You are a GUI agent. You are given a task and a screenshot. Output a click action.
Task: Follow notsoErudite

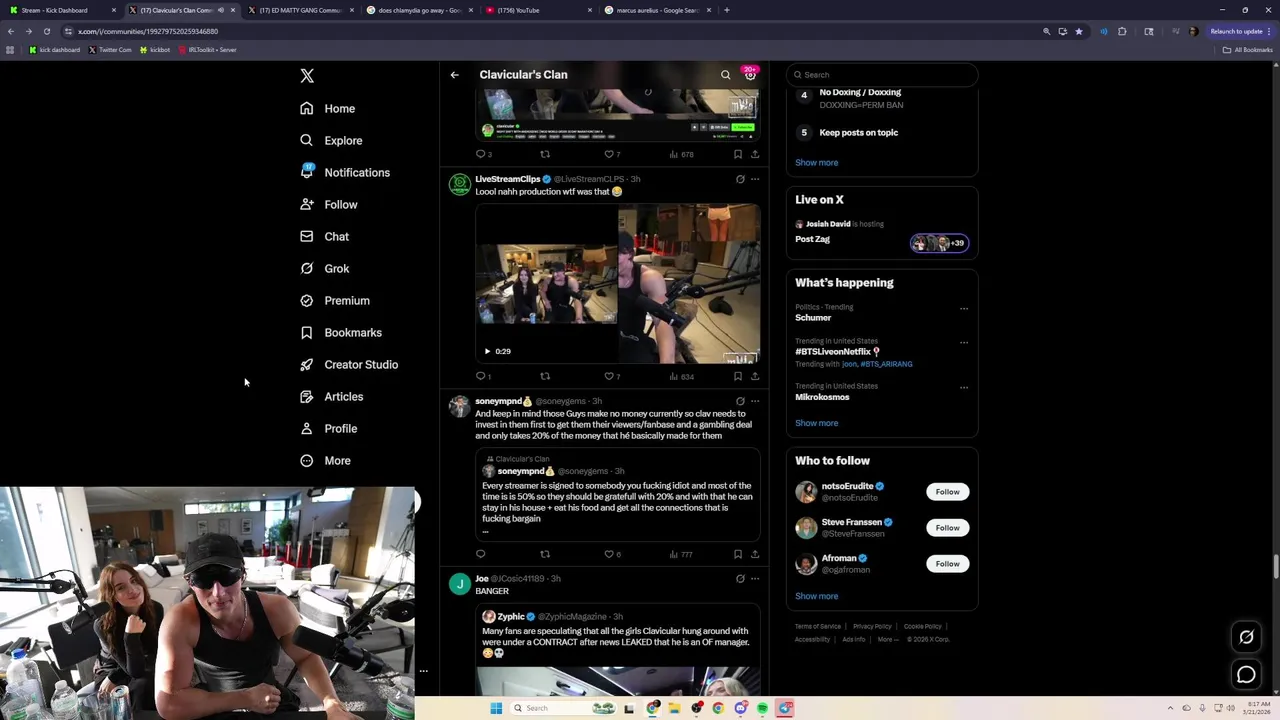[947, 492]
